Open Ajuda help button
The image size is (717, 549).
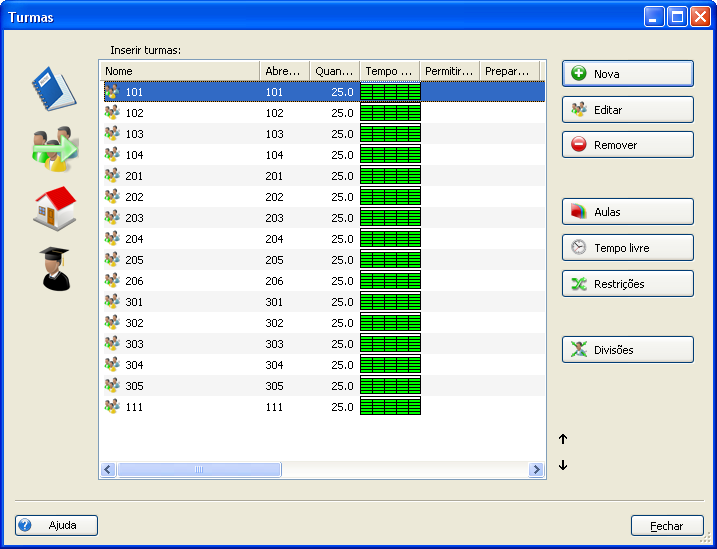(x=56, y=525)
